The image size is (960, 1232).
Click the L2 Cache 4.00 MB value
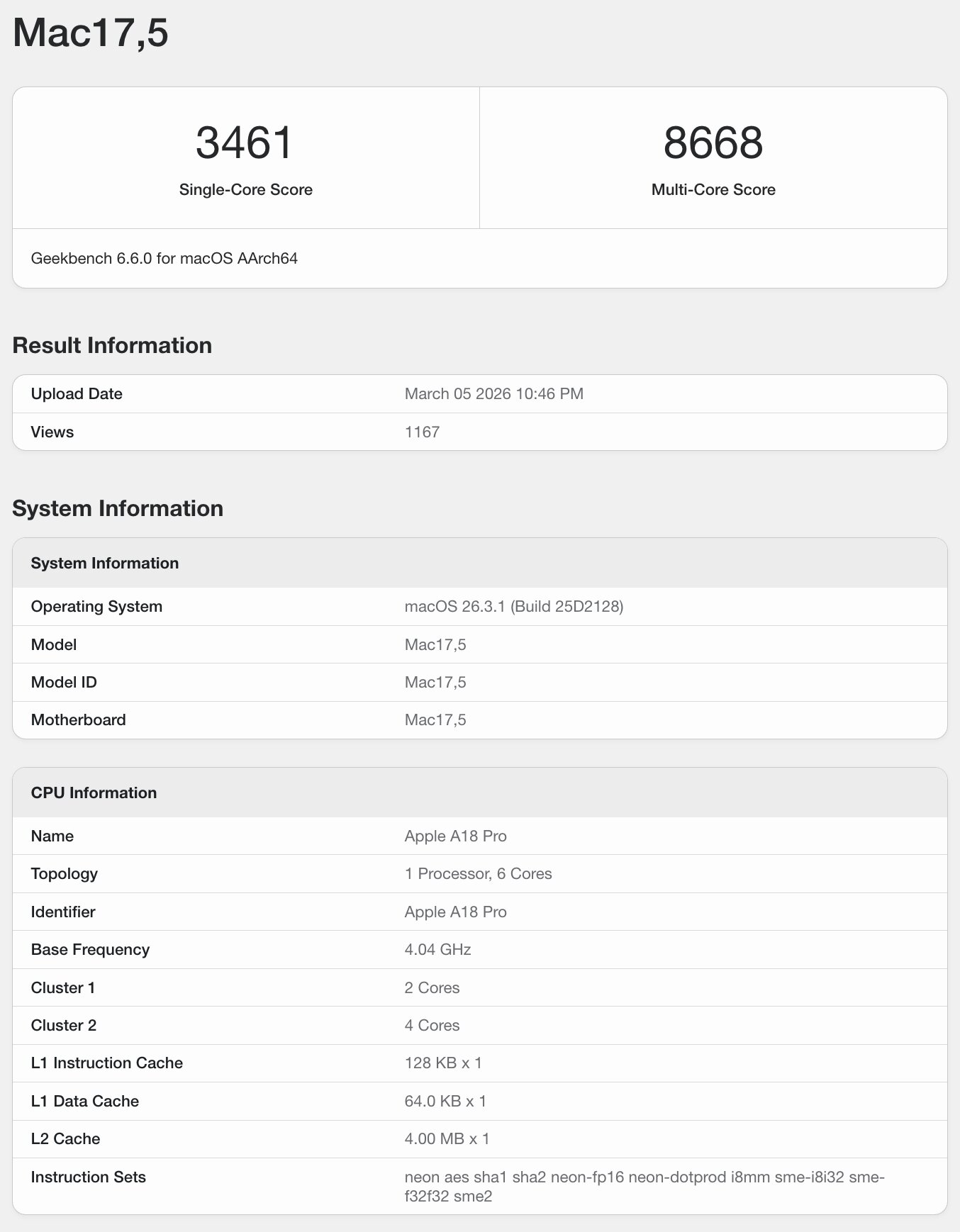(447, 1138)
